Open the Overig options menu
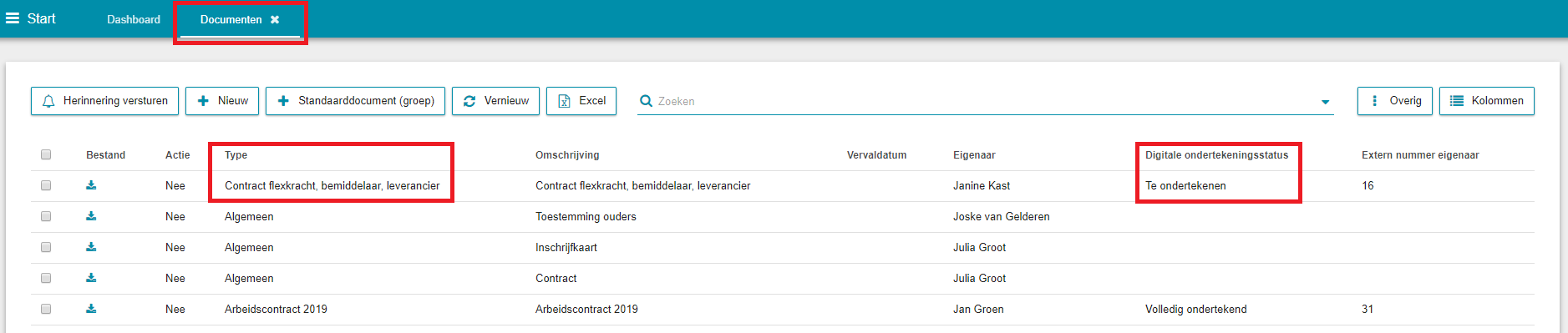Screen dimensions: 1568x333 point(1395,101)
